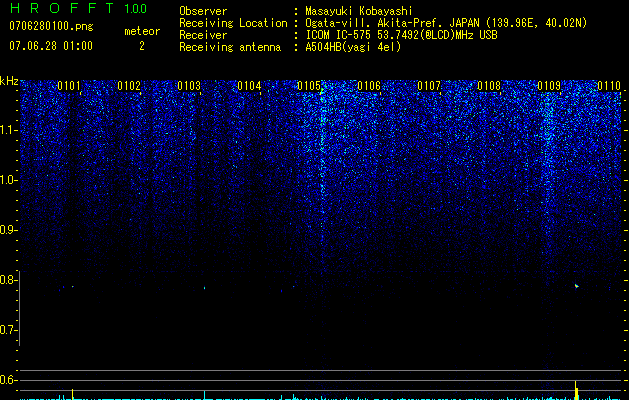Click the Receiving Location label
This screenshot has width=629, height=400.
point(233,23)
